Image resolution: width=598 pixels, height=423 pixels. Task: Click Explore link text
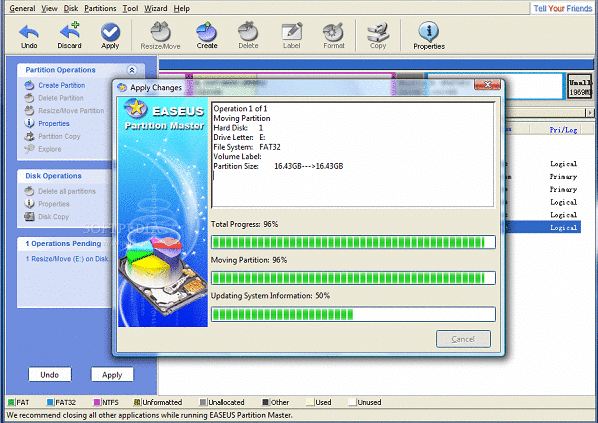(50, 149)
